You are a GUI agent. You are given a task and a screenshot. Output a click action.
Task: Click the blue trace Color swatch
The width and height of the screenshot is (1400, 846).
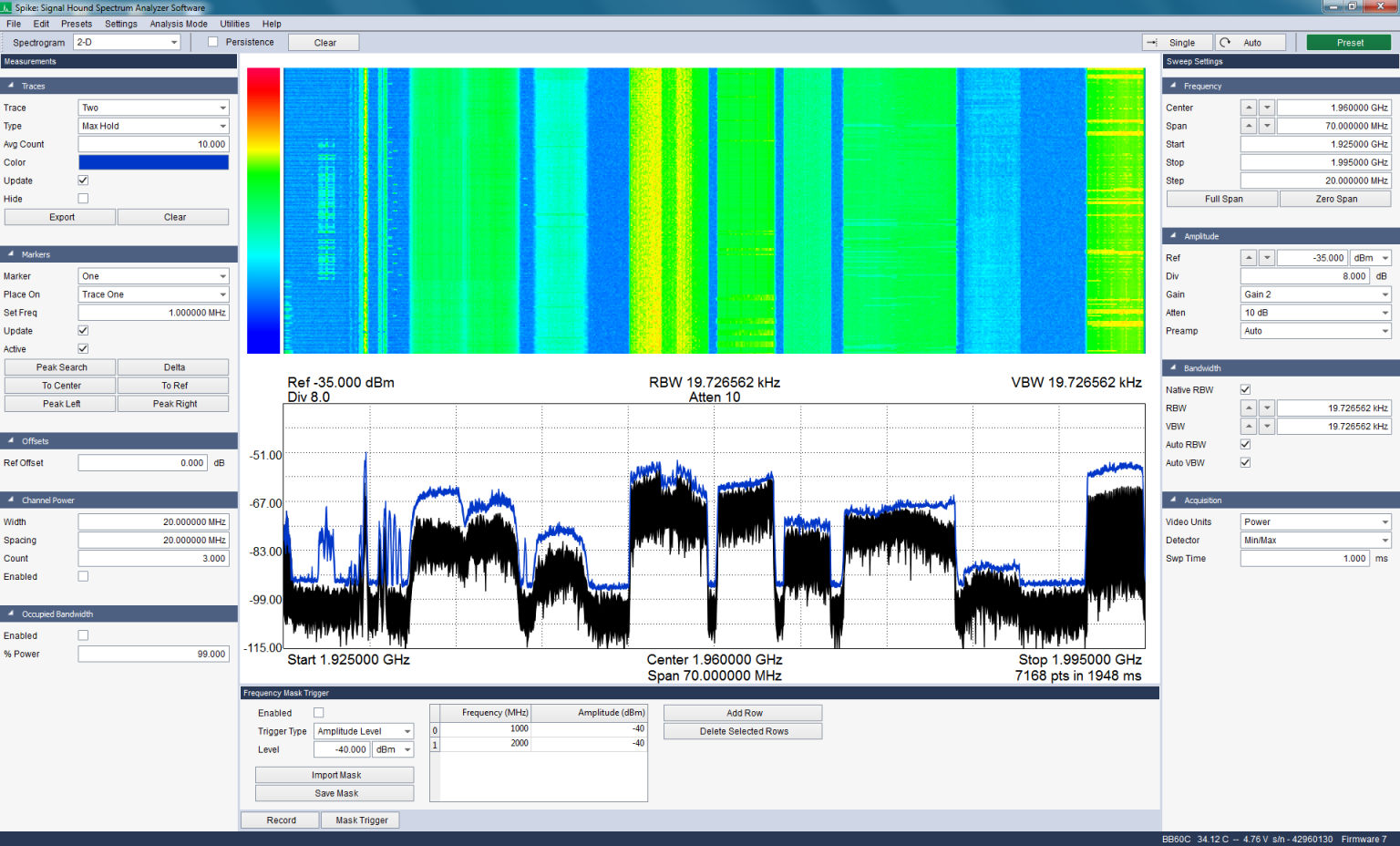pos(153,162)
